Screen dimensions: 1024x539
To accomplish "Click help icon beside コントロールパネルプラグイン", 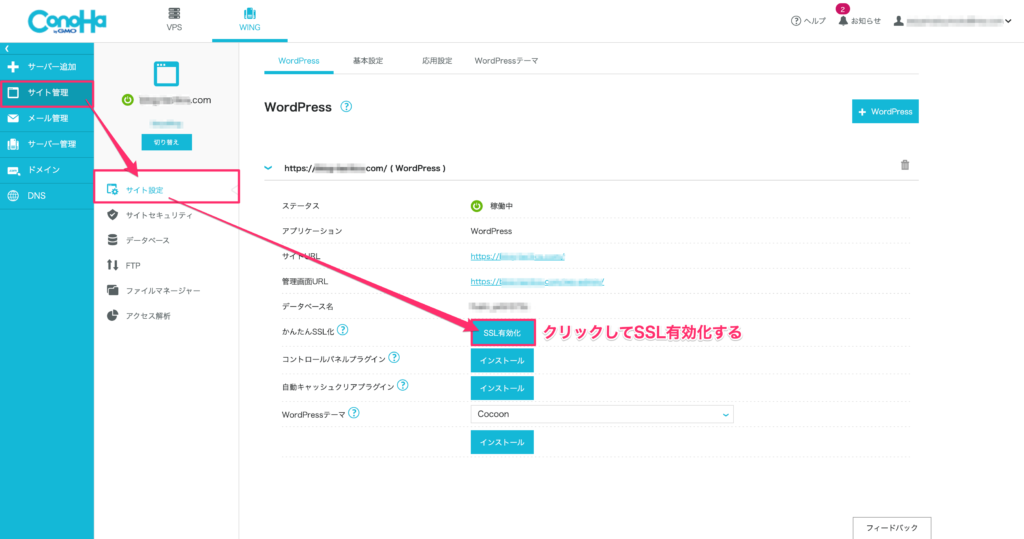I will [x=394, y=358].
